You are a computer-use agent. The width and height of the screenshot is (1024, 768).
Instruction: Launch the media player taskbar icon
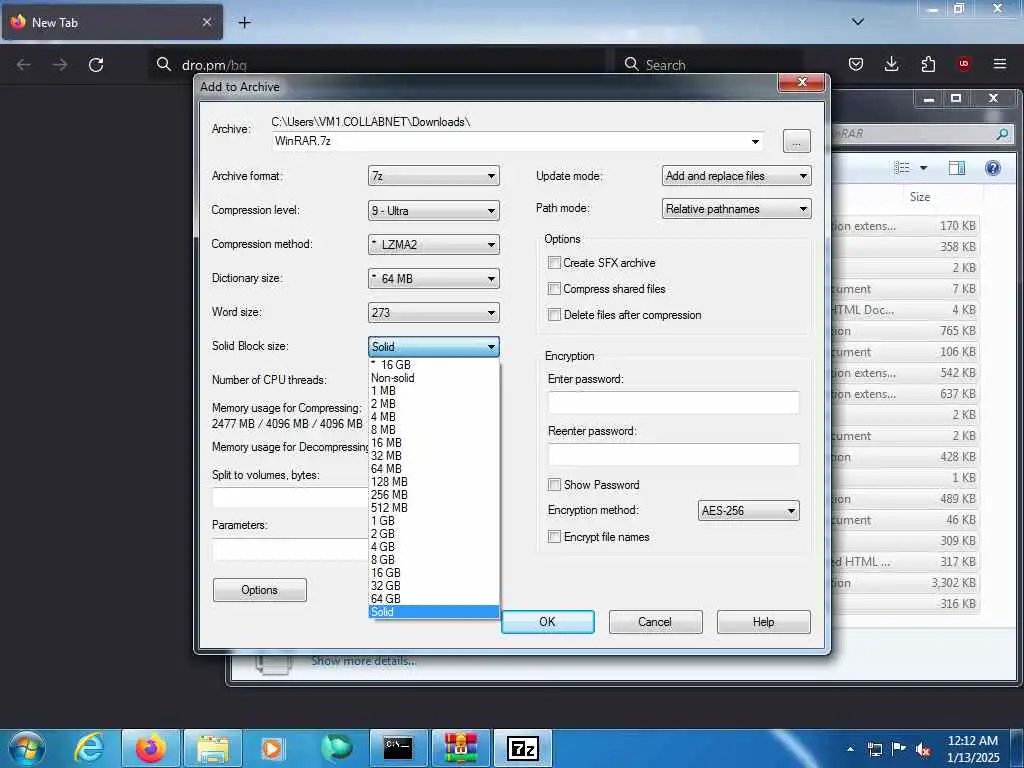coord(272,748)
